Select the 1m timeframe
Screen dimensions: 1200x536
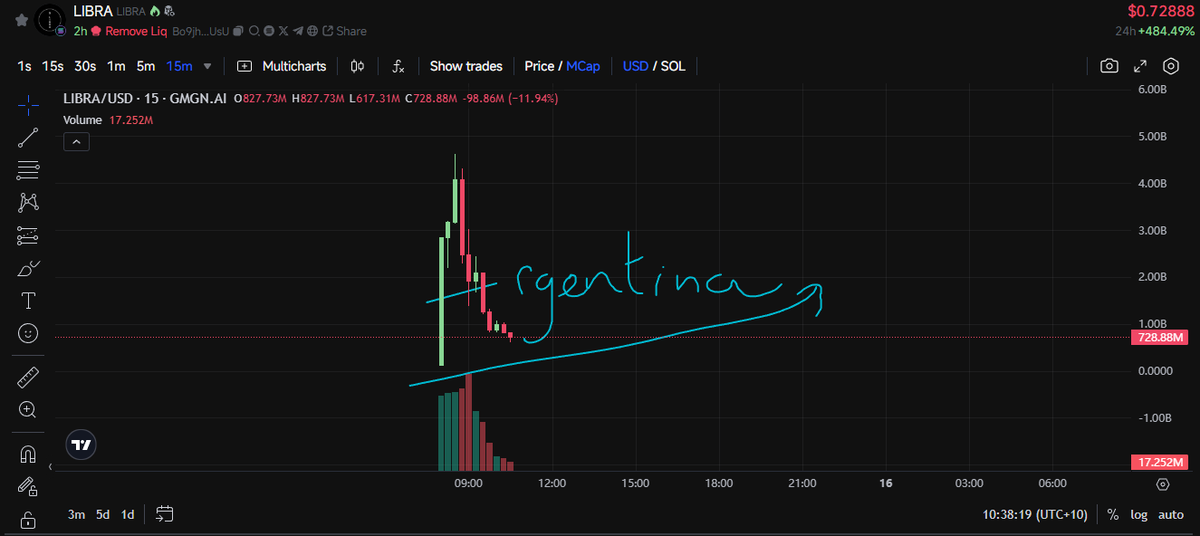click(x=116, y=66)
